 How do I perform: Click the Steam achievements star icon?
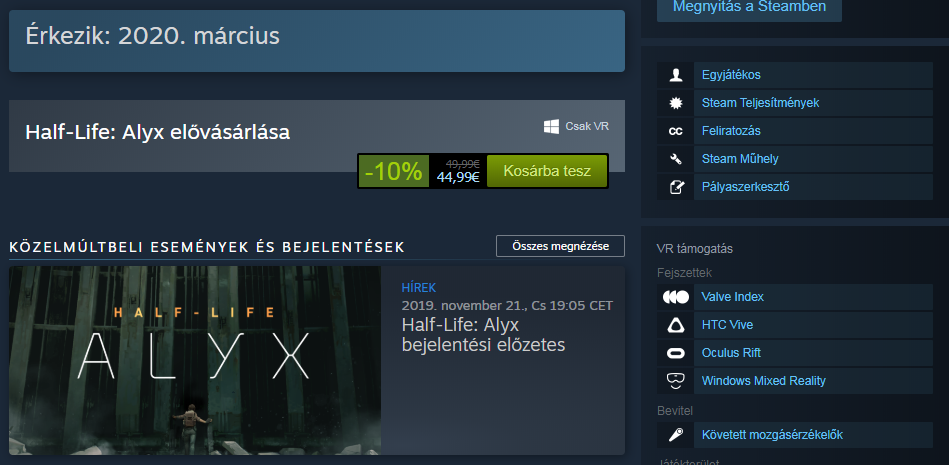[676, 103]
